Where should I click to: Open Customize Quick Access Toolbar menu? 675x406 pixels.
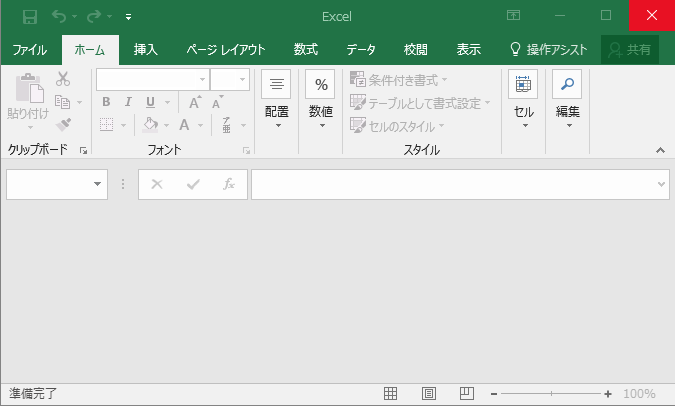tap(128, 17)
